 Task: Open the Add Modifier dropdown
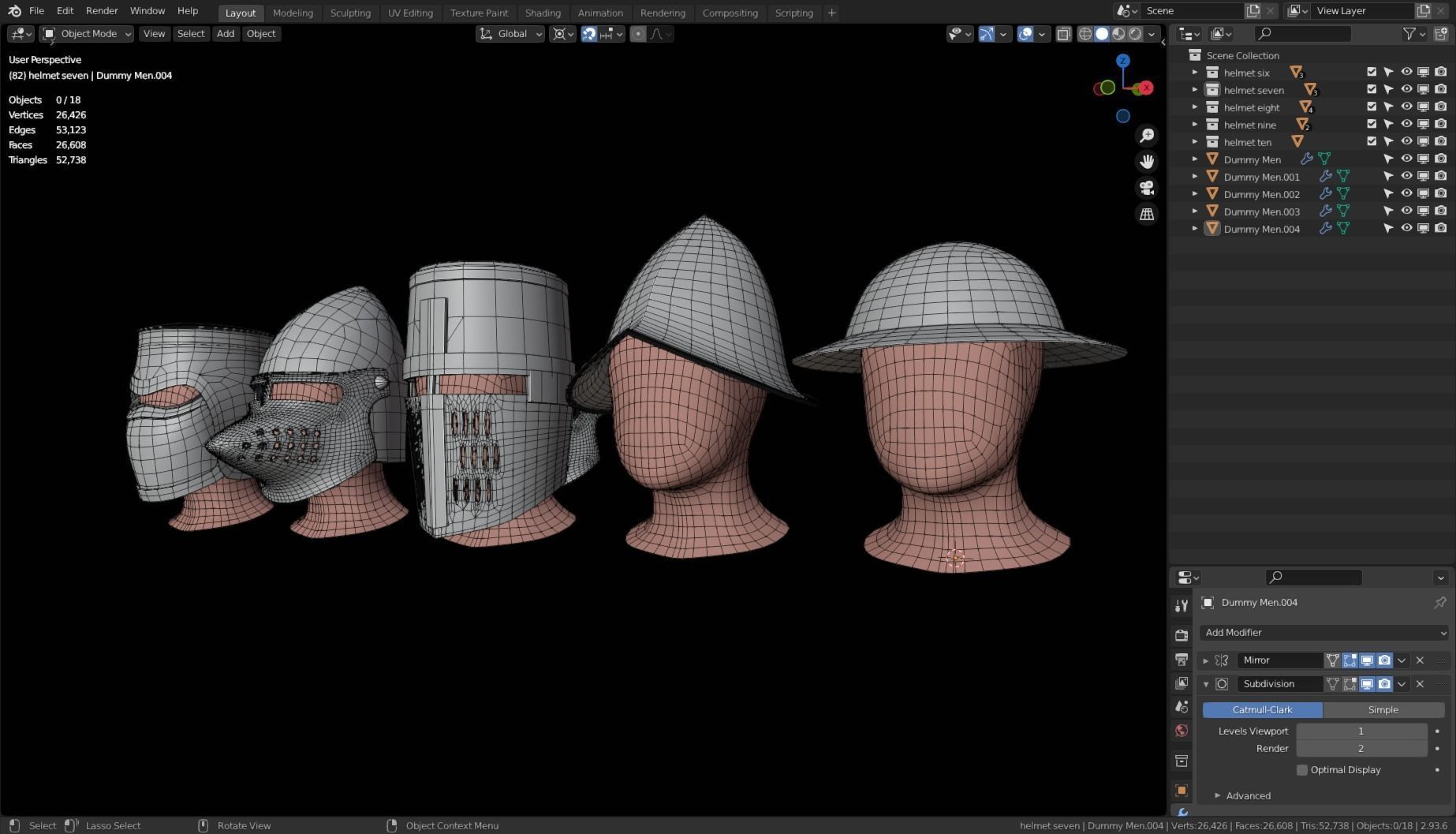point(1324,633)
